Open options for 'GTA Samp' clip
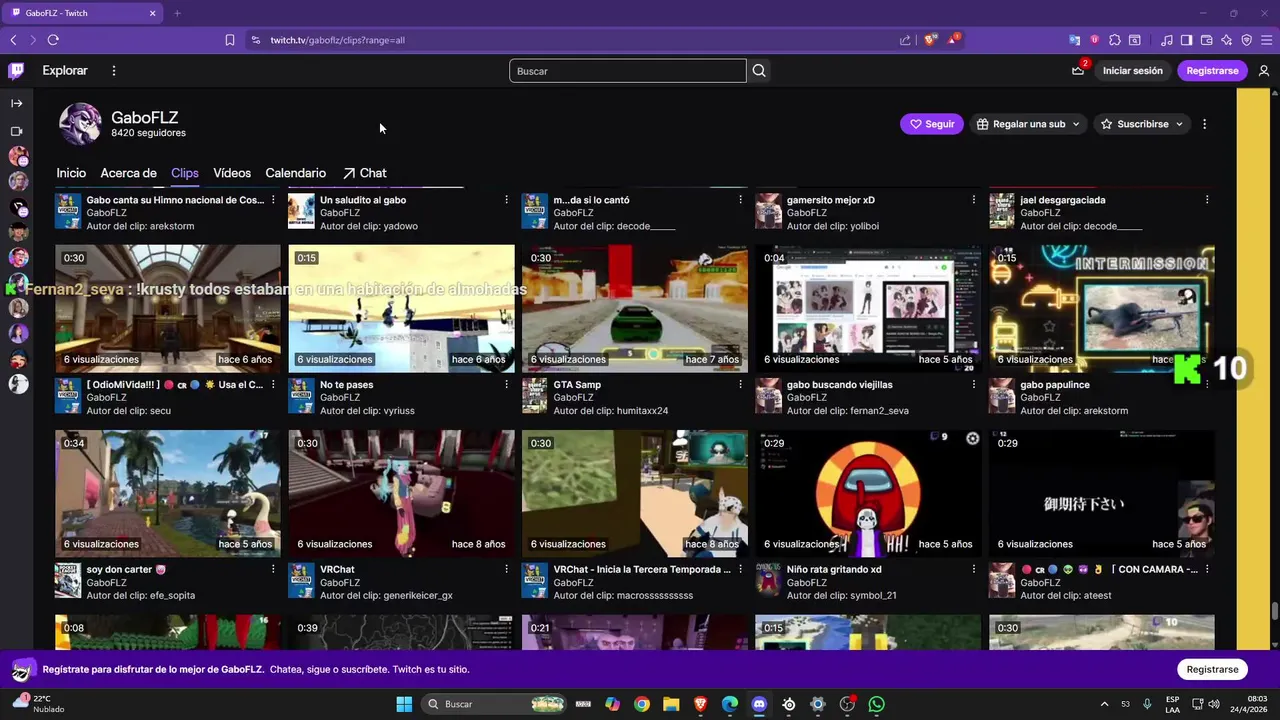Viewport: 1280px width, 720px height. (740, 385)
